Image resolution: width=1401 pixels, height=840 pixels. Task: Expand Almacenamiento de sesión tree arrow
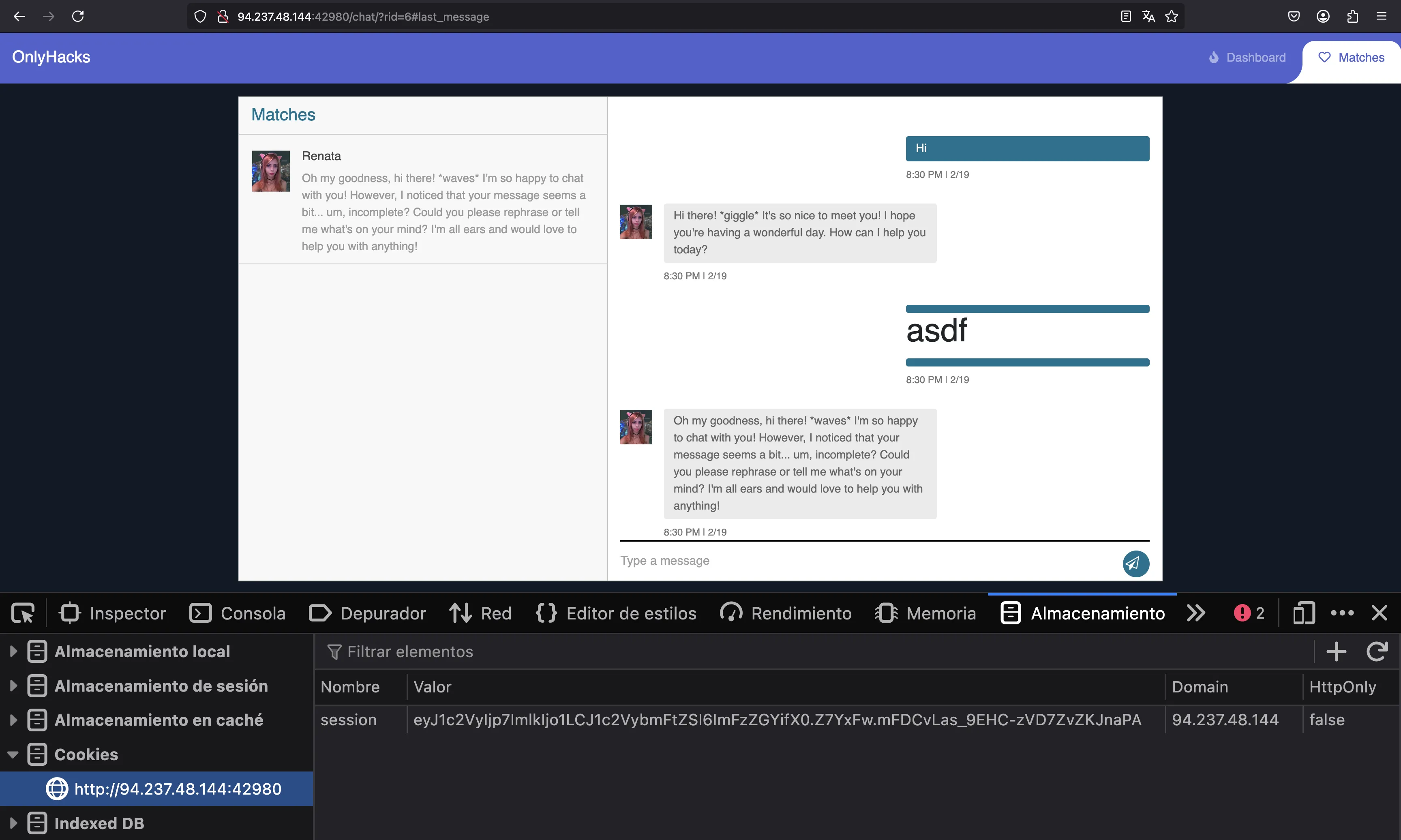coord(13,686)
